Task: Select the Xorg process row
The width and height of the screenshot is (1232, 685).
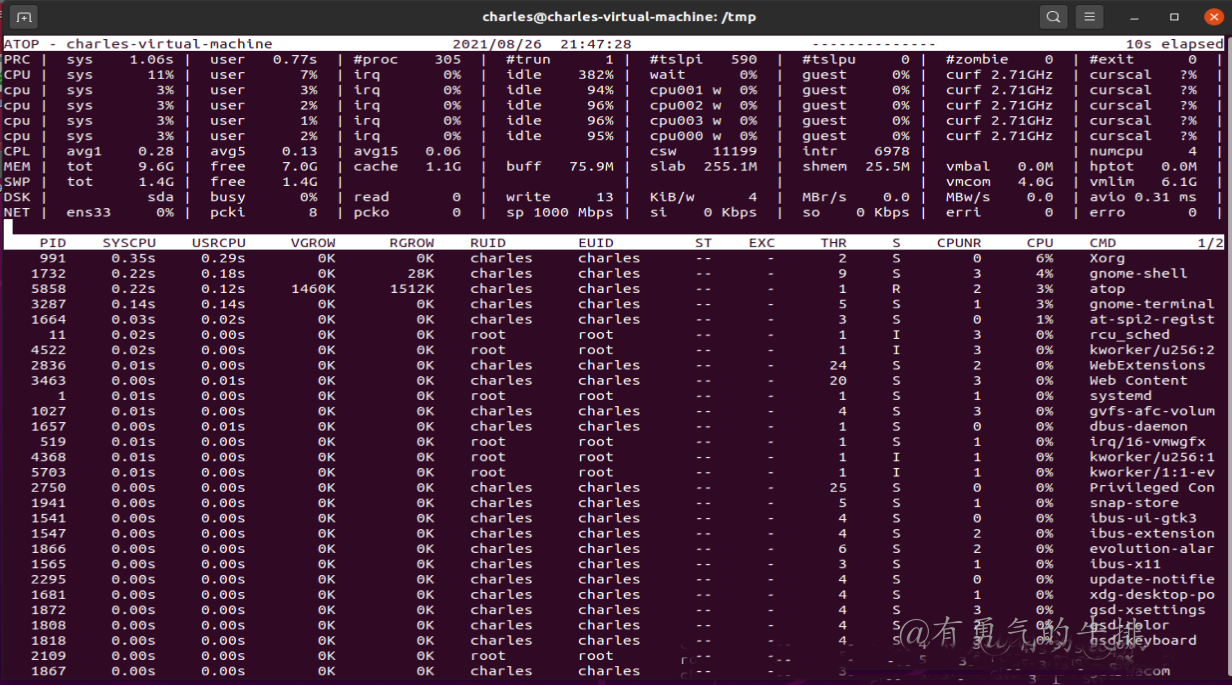Action: tap(614, 258)
